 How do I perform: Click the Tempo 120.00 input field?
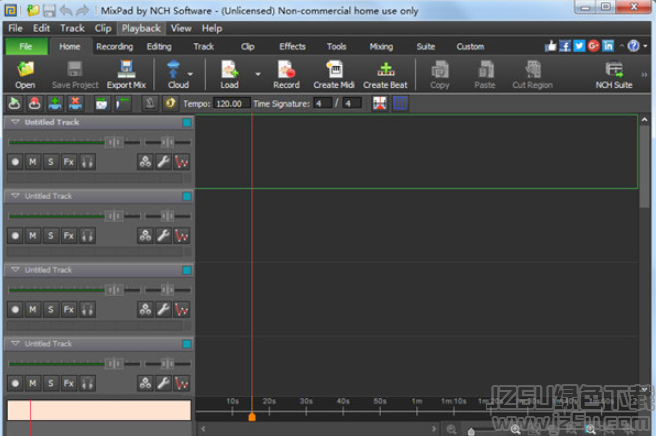232,103
